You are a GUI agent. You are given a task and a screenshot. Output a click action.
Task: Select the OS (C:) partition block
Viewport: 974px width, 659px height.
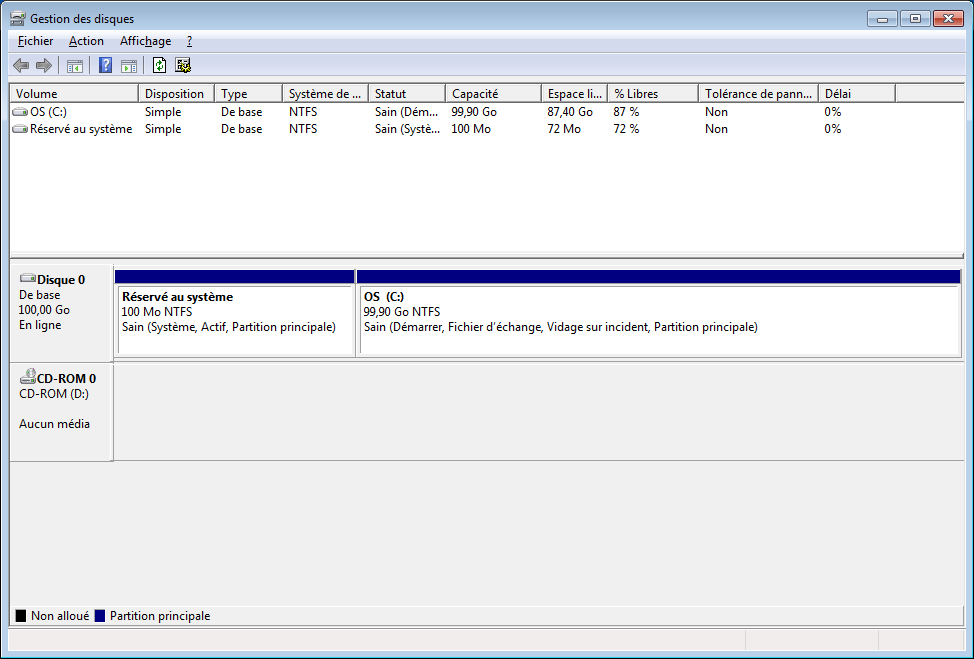click(x=659, y=313)
